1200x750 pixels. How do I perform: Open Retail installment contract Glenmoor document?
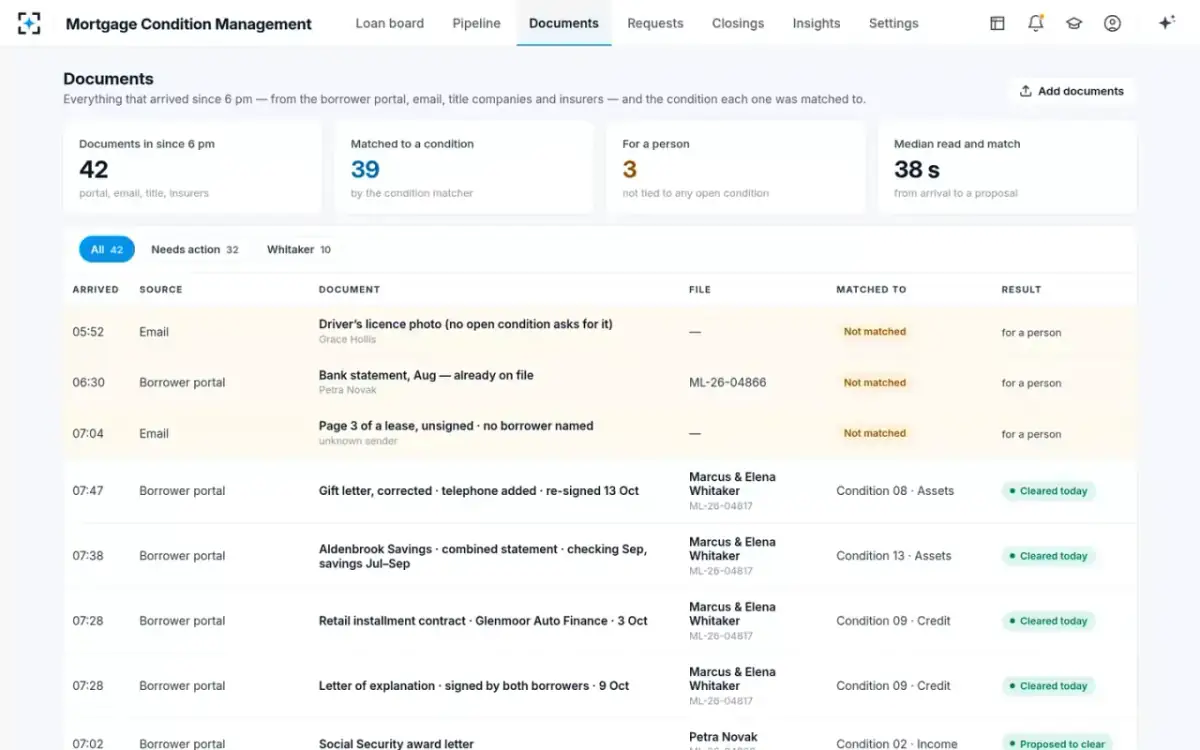click(483, 621)
